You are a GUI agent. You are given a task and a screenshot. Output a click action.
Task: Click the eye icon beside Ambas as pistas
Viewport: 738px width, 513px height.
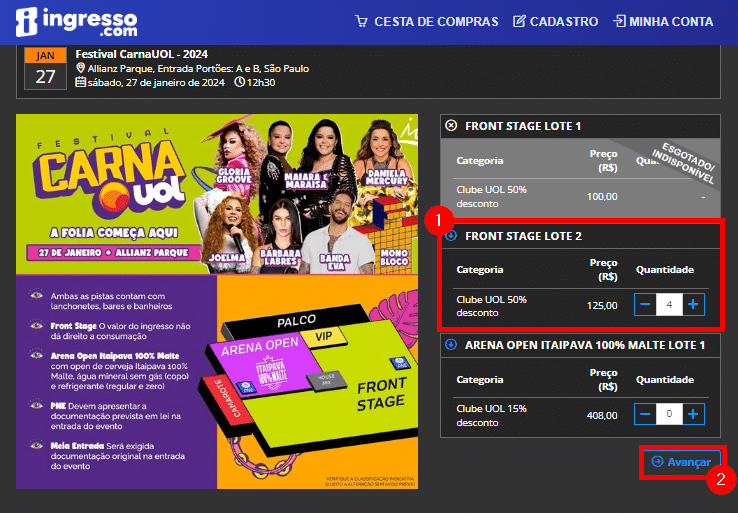tap(37, 296)
